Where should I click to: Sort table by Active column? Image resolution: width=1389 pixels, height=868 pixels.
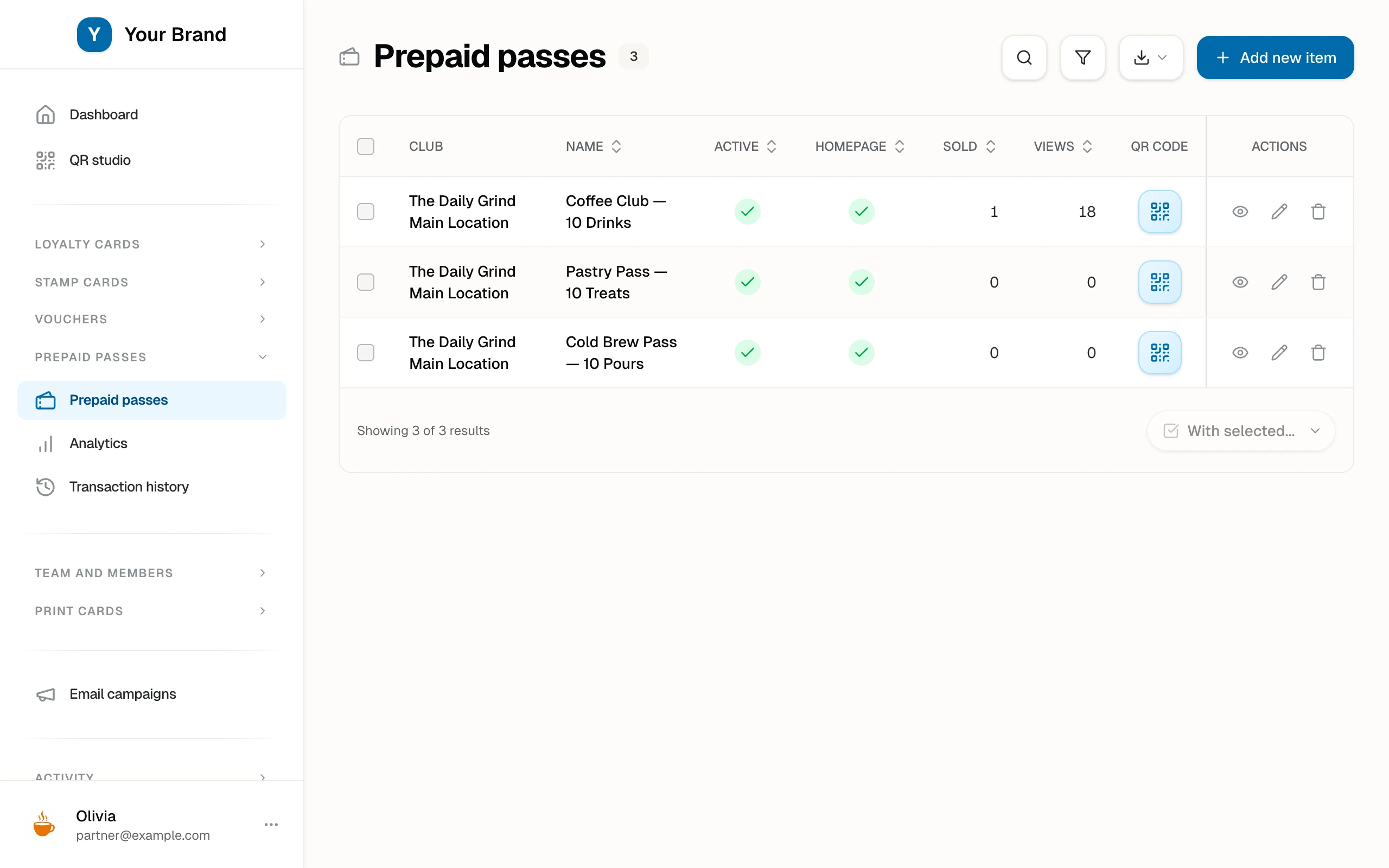tap(745, 146)
